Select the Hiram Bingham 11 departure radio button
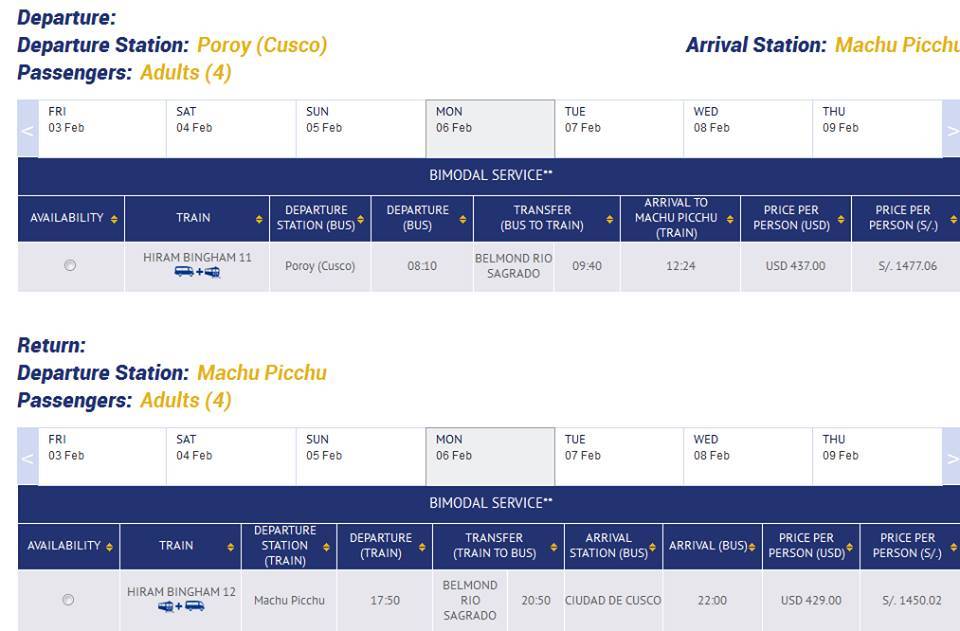The width and height of the screenshot is (960, 631). 70,265
